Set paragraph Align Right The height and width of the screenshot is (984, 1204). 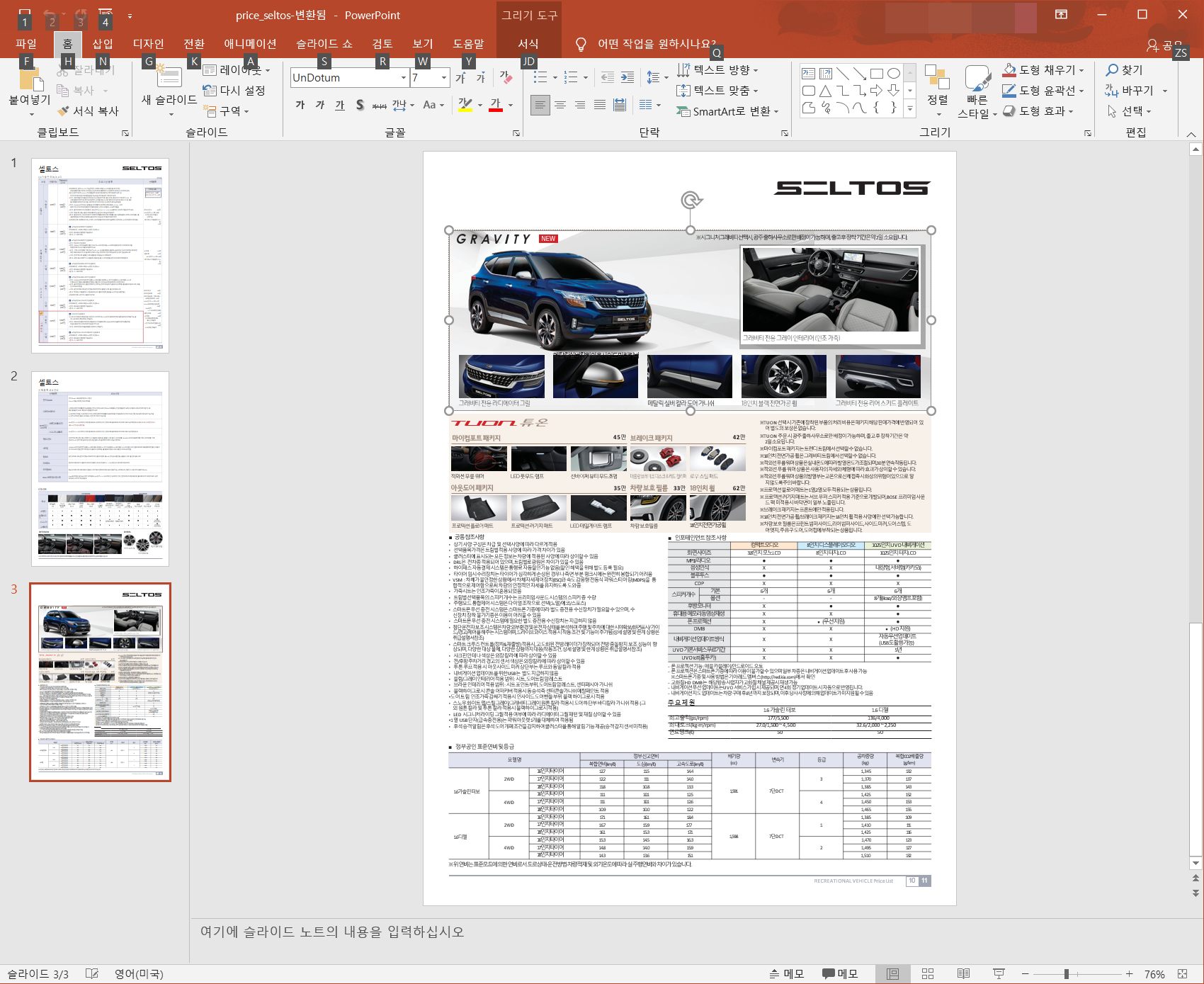[x=580, y=105]
